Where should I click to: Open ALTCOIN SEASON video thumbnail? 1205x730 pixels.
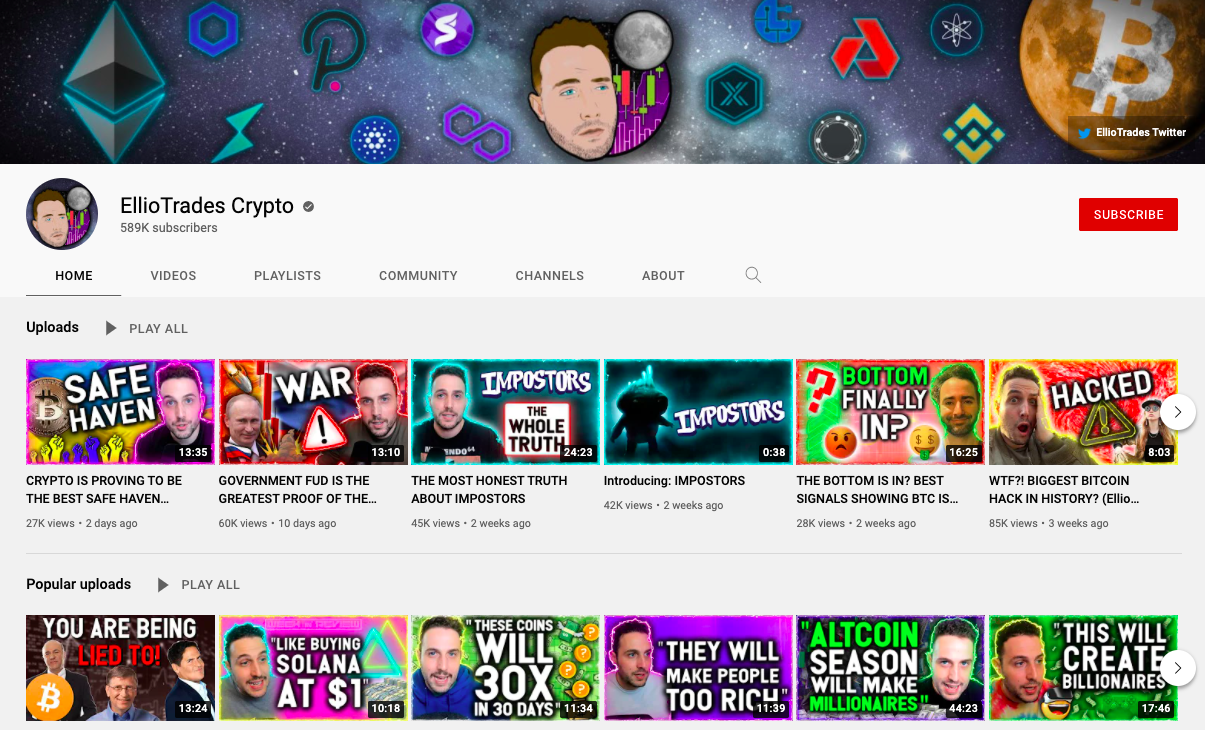click(x=890, y=667)
